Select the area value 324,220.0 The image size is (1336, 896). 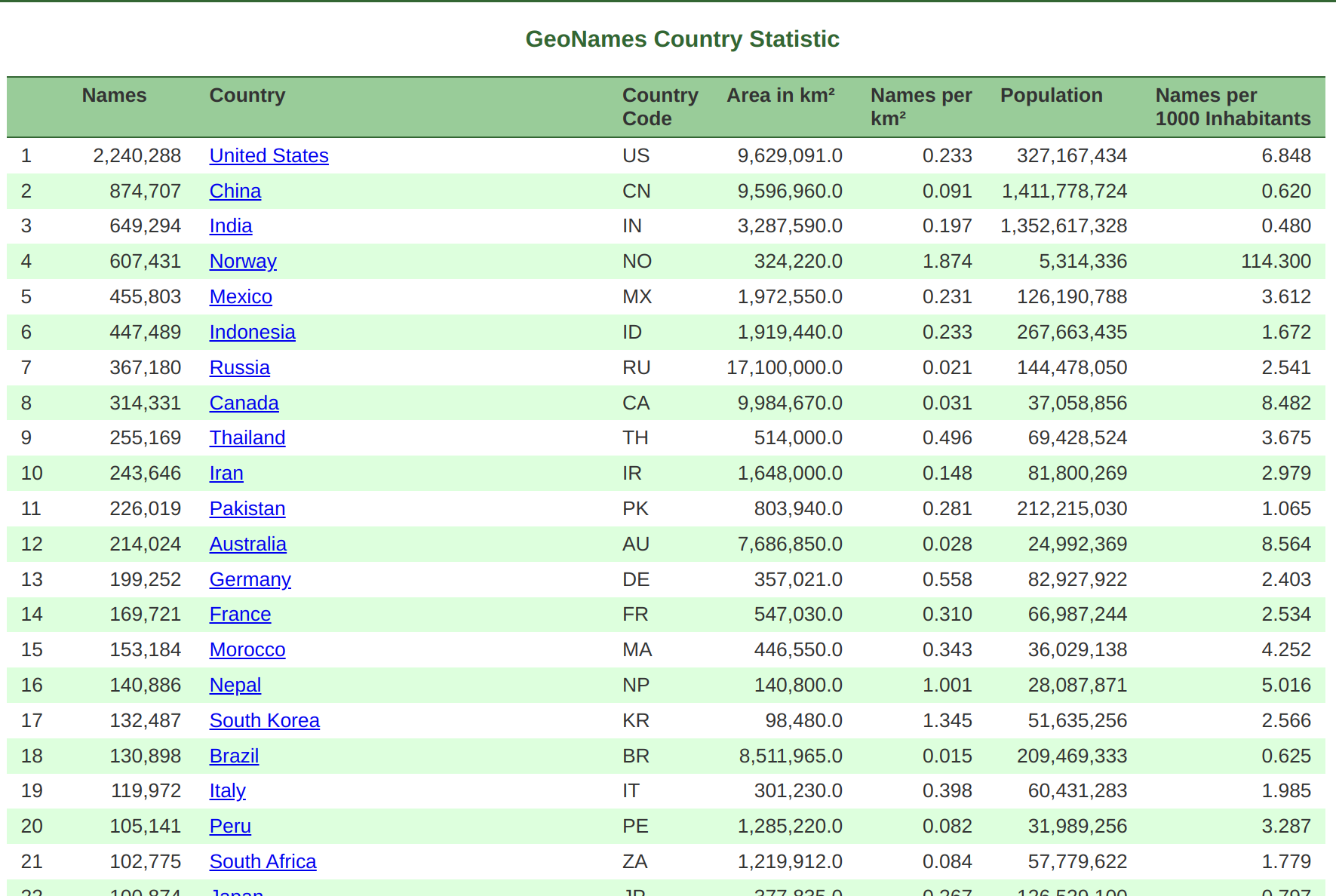point(798,261)
